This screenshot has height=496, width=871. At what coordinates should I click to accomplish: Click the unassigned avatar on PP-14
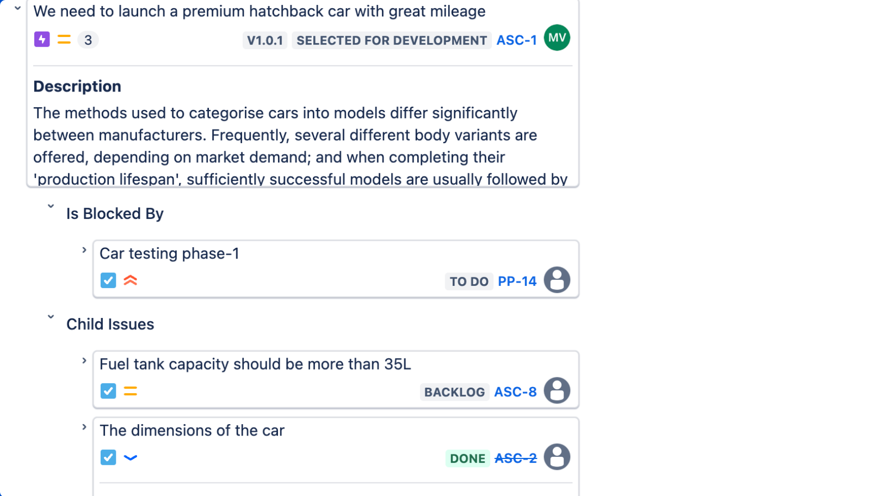click(x=557, y=280)
